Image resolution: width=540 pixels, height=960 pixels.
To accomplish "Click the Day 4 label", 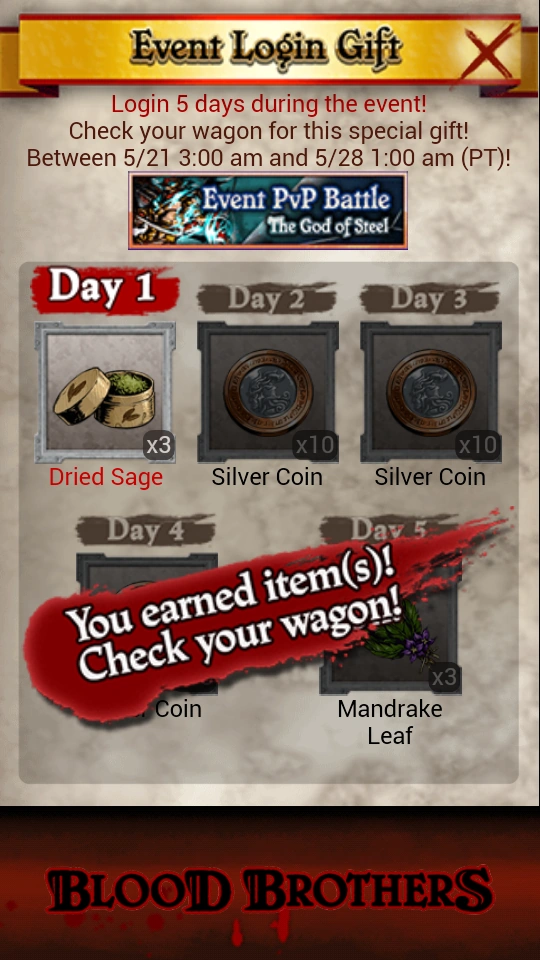I will coord(146,530).
